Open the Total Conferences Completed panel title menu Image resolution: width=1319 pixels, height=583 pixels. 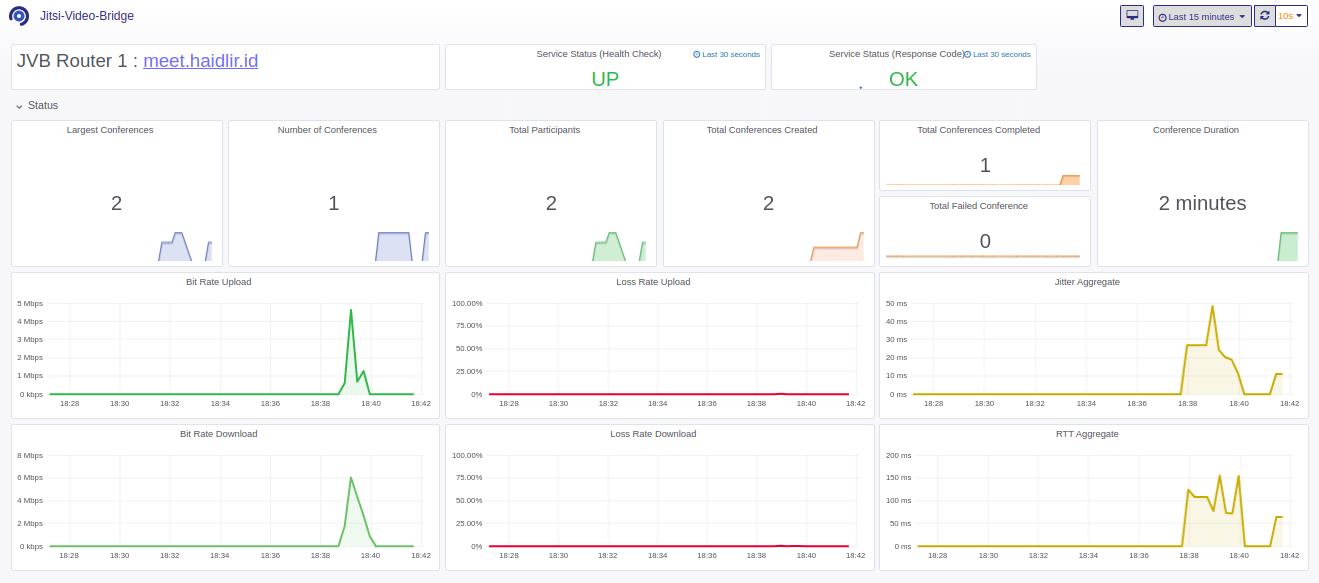pyautogui.click(x=979, y=130)
